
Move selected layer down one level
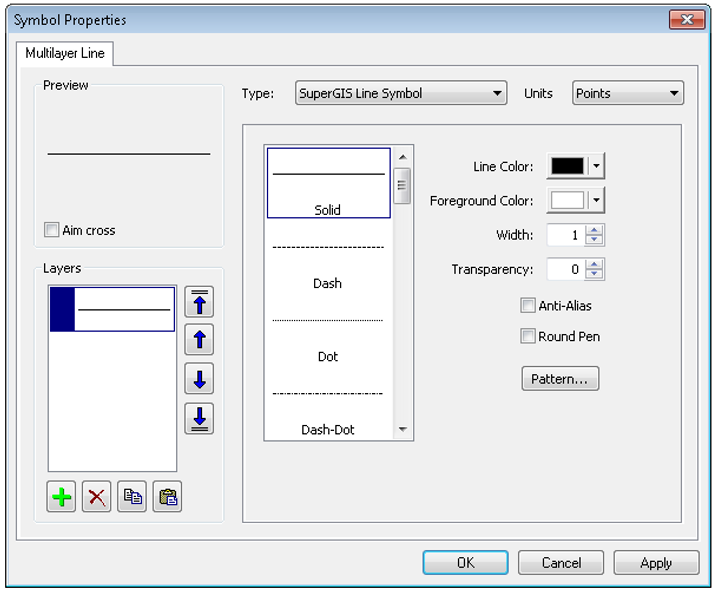click(200, 379)
